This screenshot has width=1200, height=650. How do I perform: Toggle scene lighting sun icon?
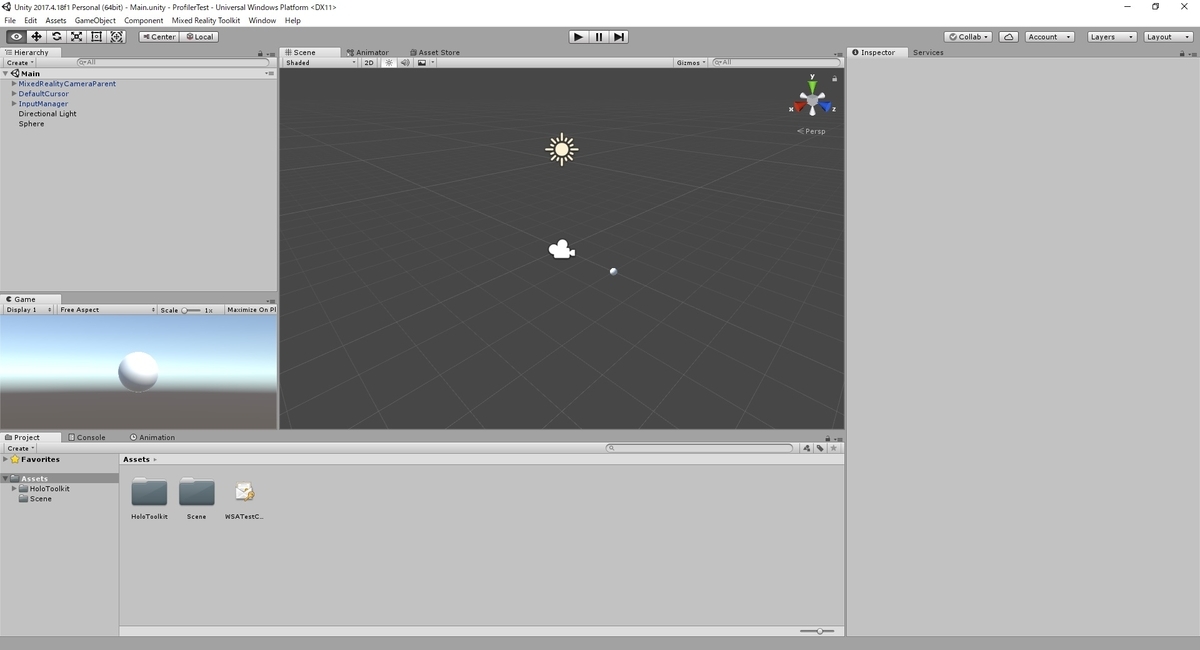[390, 62]
